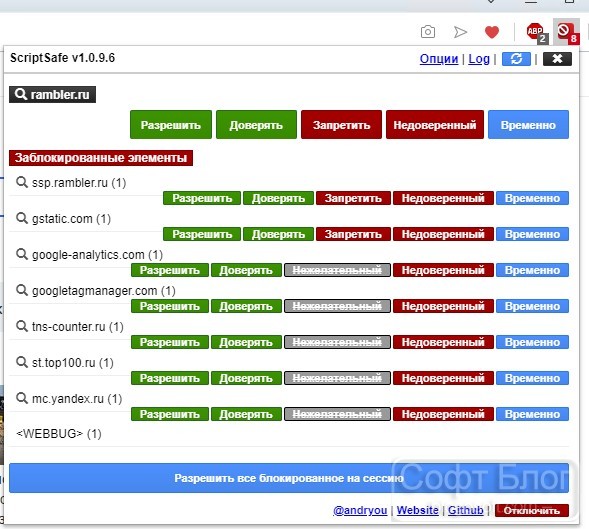Click Нежелательный for tns-counter.ru
The height and width of the screenshot is (529, 589).
337,342
